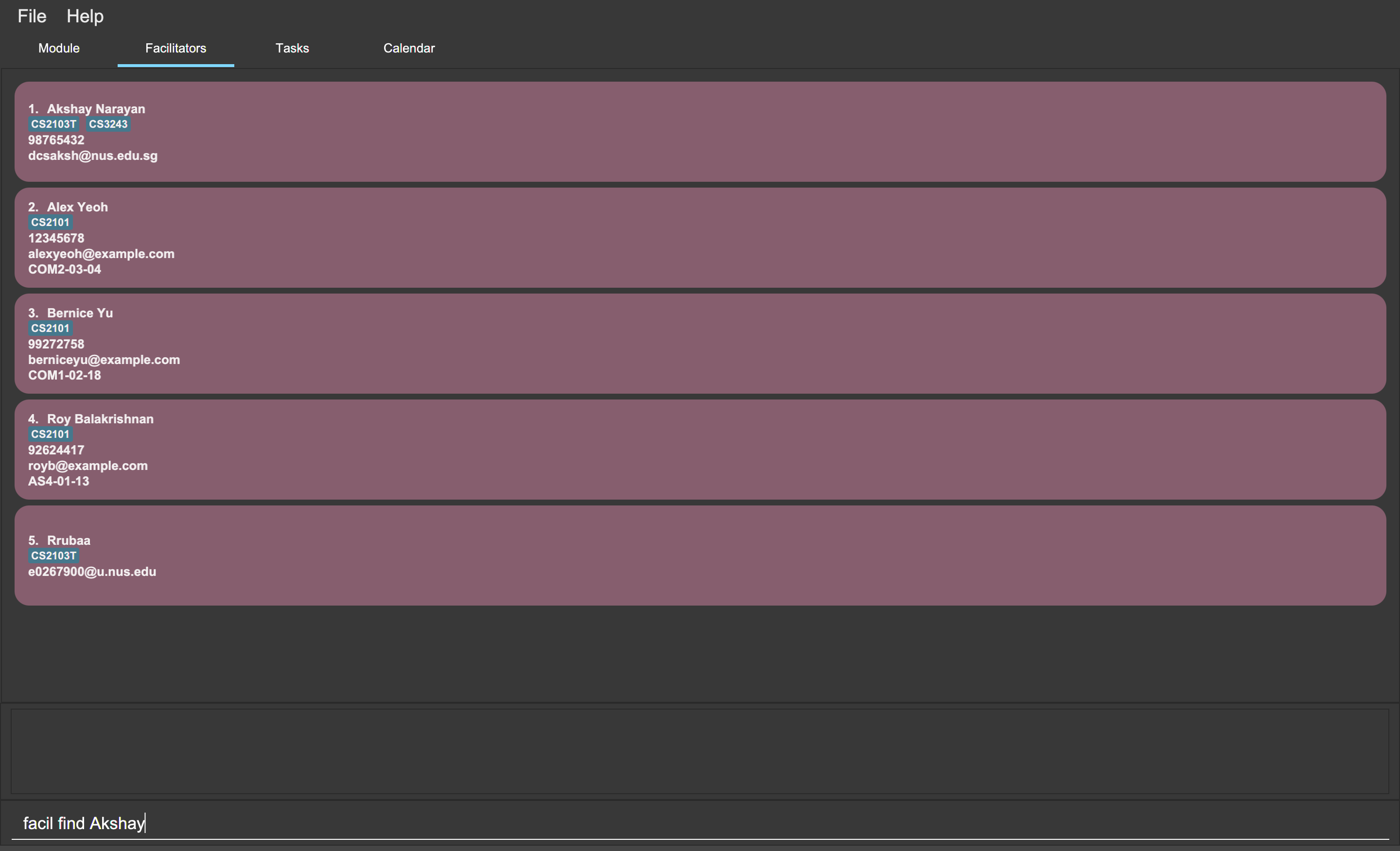Viewport: 1400px width, 851px height.
Task: Click the empty result display box
Action: tap(700, 751)
